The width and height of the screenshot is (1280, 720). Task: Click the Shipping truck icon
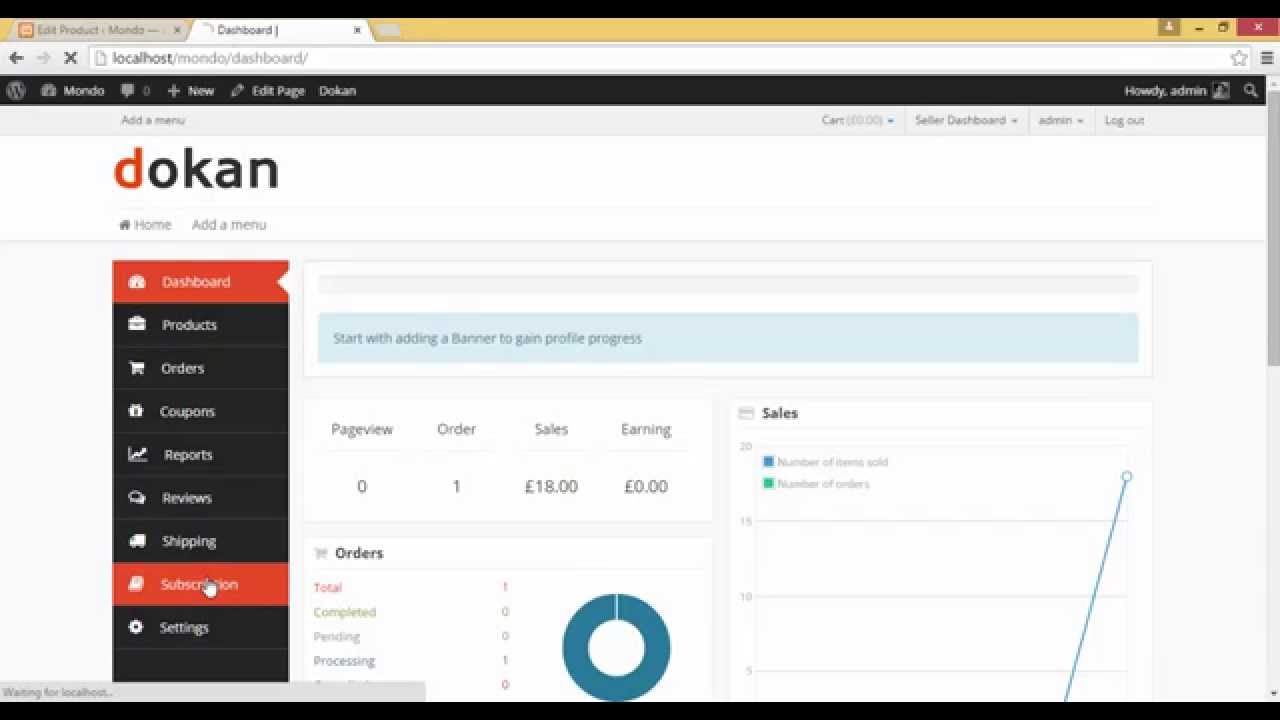coord(137,541)
